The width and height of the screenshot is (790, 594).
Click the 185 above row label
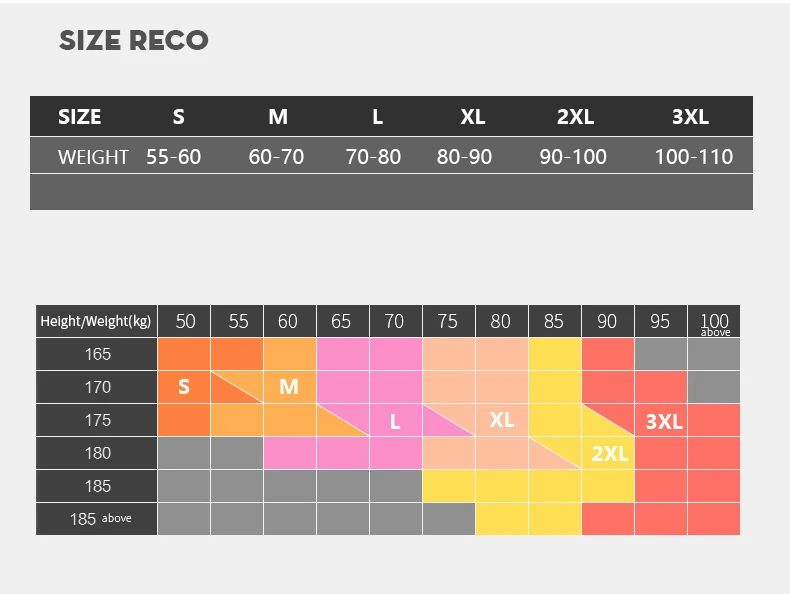[100, 519]
